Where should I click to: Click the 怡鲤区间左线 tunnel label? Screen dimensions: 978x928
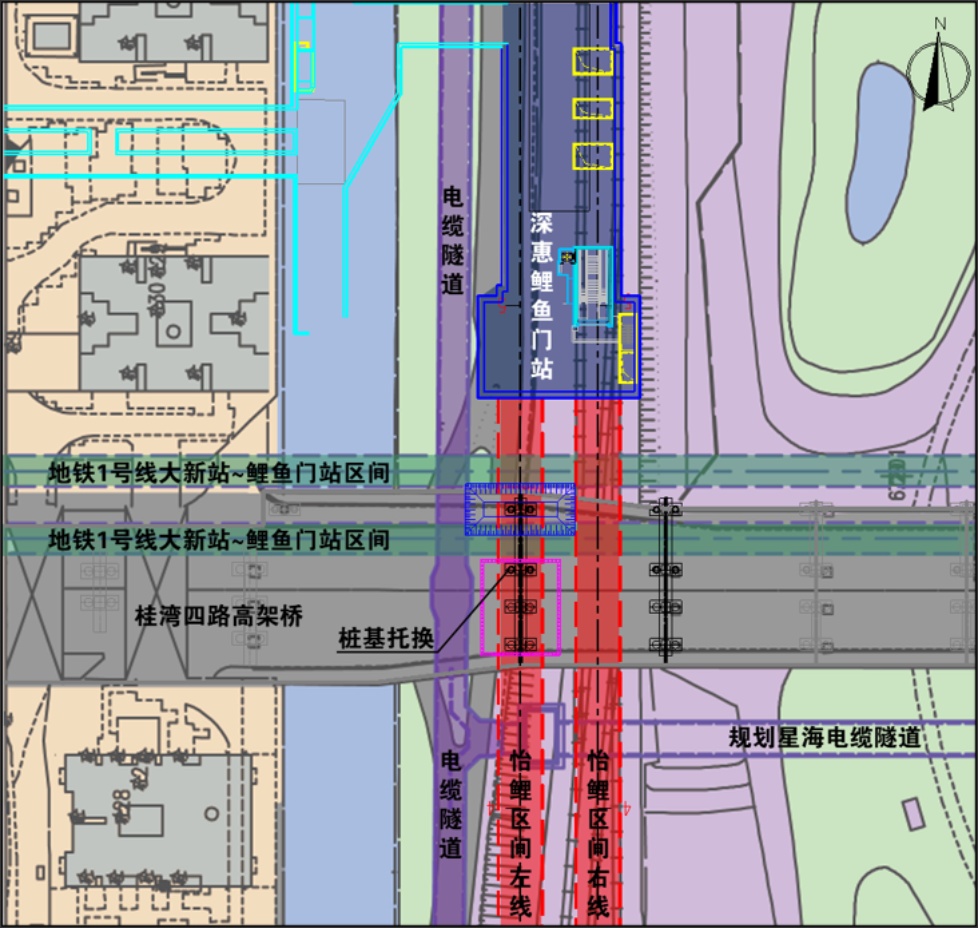tap(520, 834)
